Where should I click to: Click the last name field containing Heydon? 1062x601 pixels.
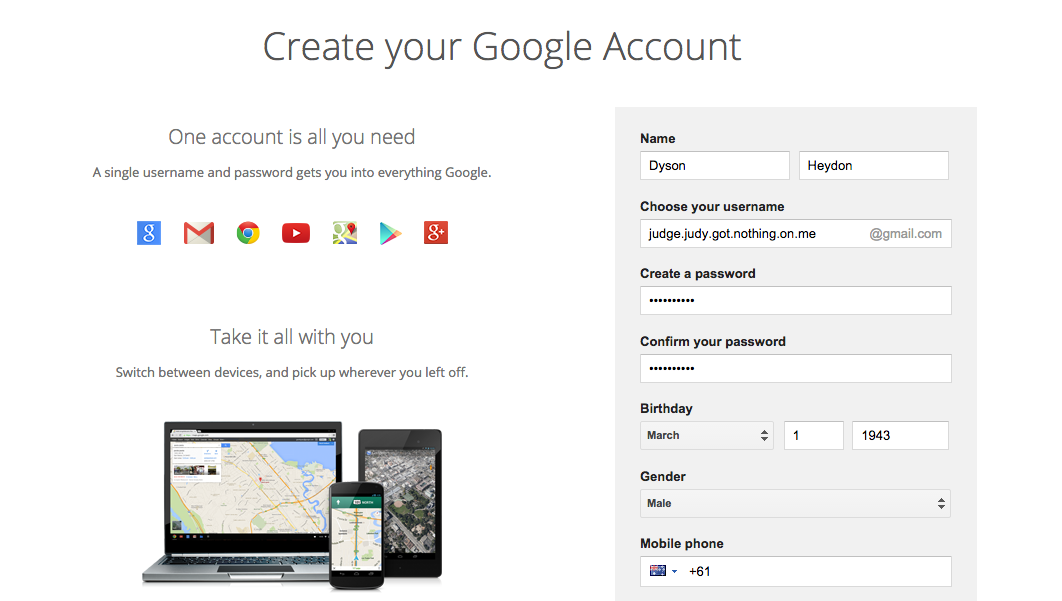click(873, 166)
